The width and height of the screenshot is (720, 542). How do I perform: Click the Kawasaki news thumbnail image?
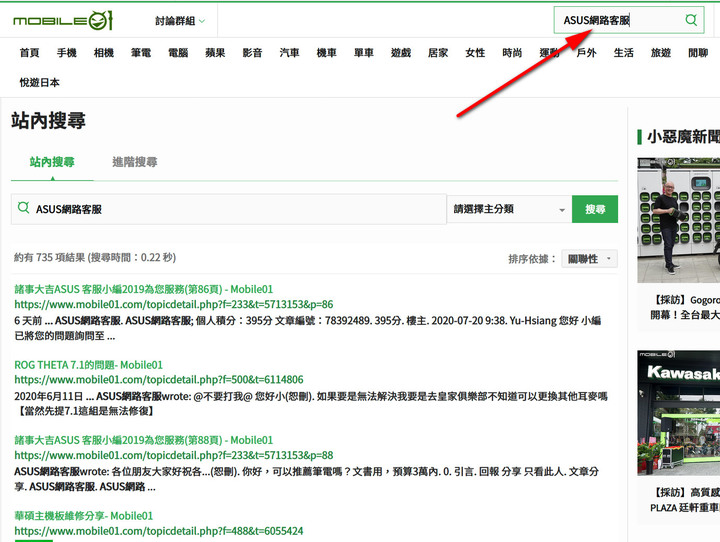679,413
